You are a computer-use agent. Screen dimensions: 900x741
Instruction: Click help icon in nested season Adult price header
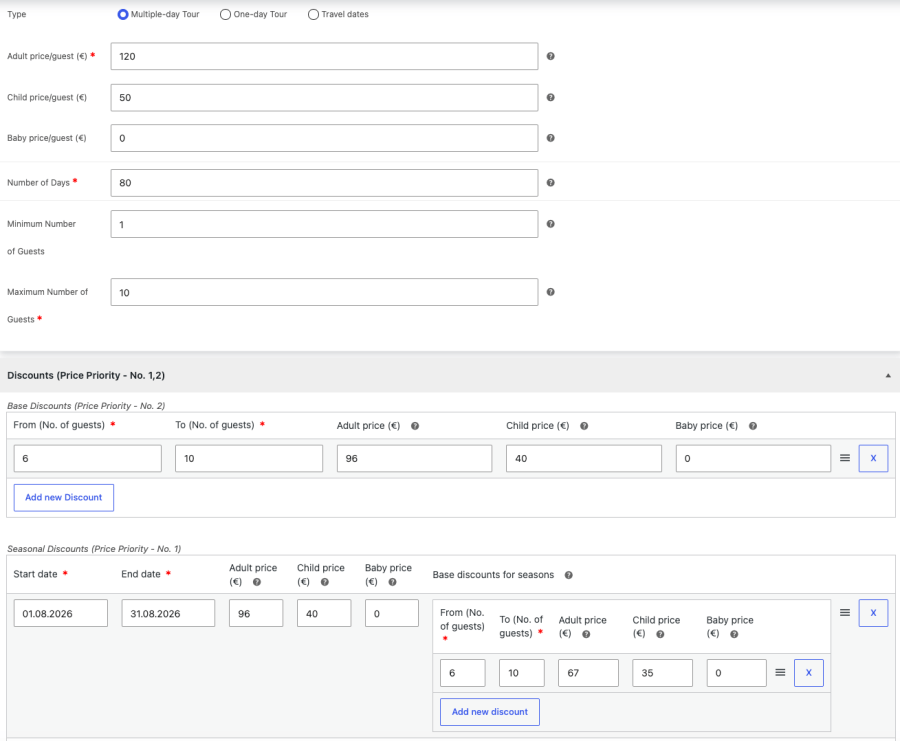coord(585,634)
